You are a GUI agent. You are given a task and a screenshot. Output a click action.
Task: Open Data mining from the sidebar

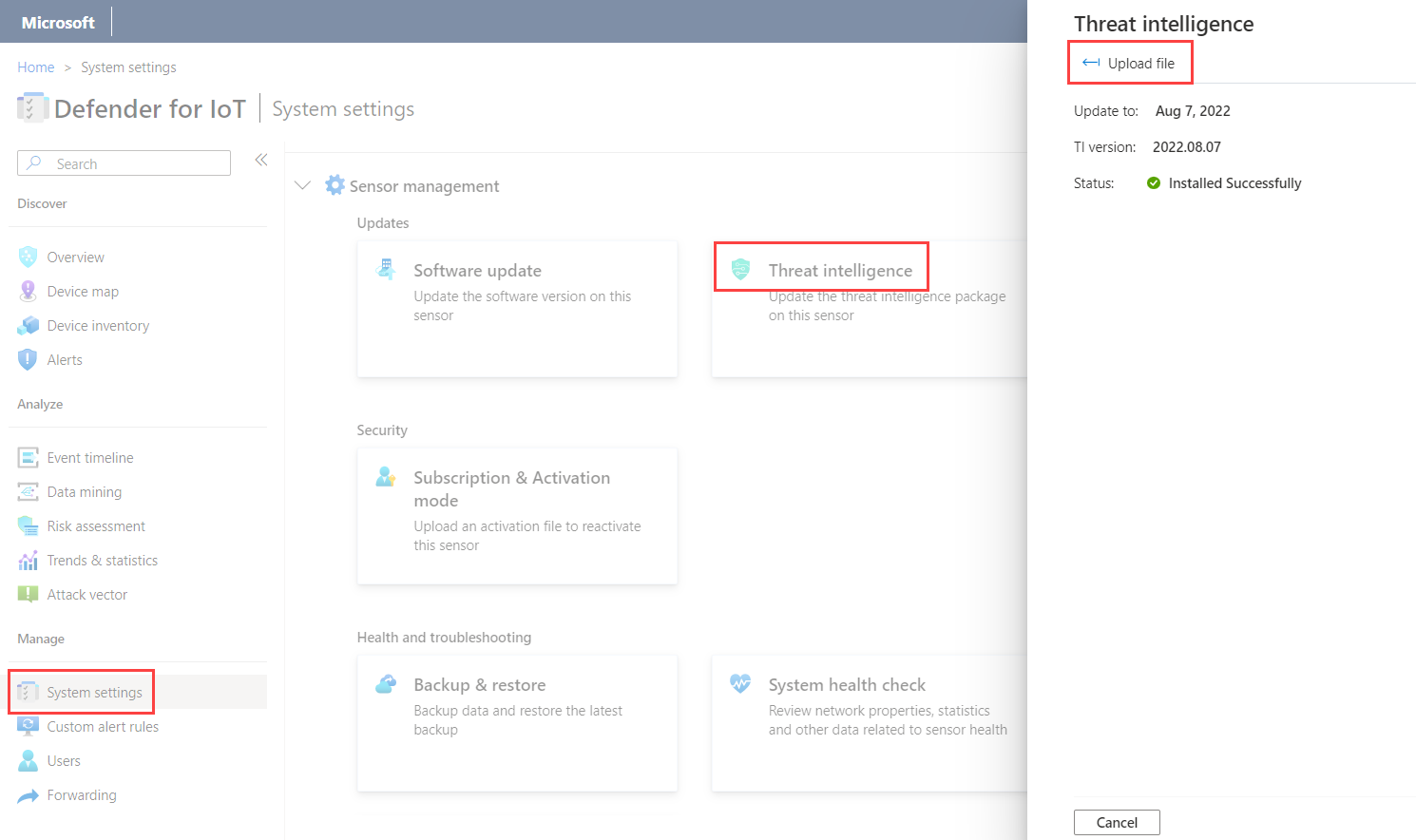pyautogui.click(x=84, y=491)
